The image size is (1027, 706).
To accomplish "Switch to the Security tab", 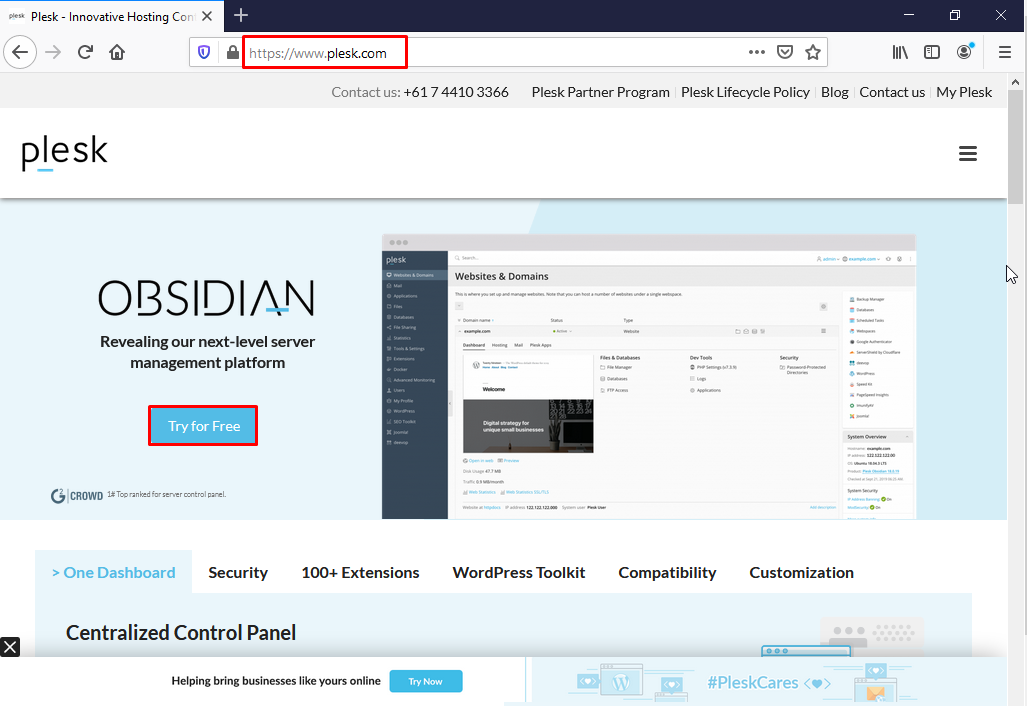I will [238, 572].
